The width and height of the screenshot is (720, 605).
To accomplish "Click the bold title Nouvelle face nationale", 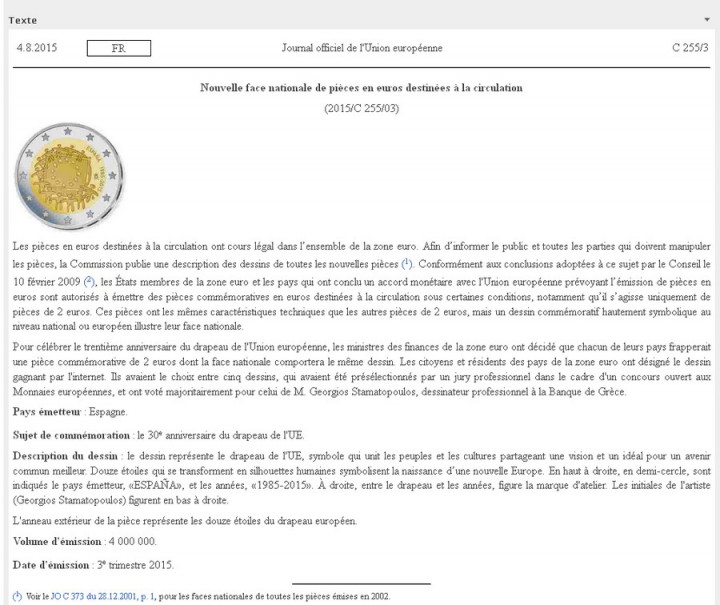I will coord(361,88).
